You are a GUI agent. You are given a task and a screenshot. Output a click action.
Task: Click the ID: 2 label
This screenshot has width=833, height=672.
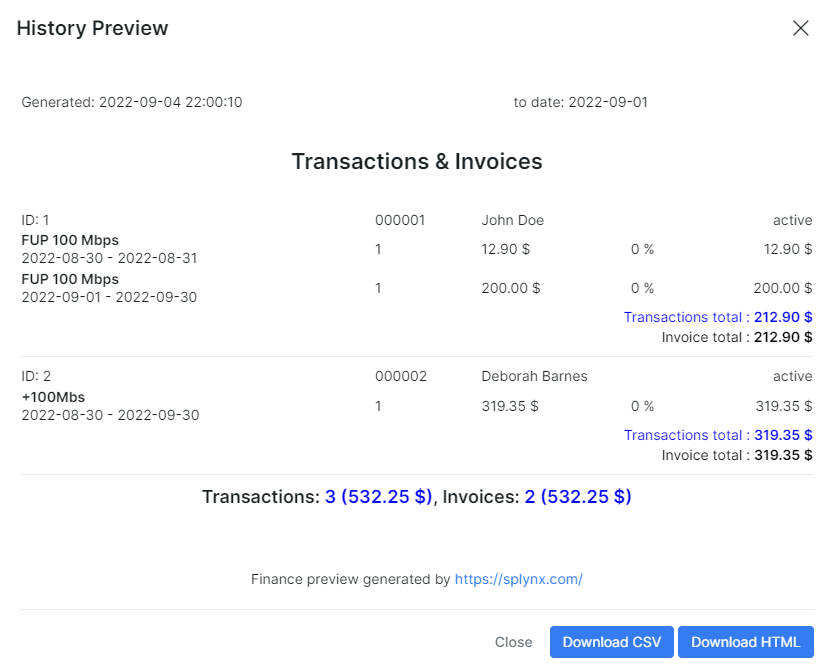[36, 376]
